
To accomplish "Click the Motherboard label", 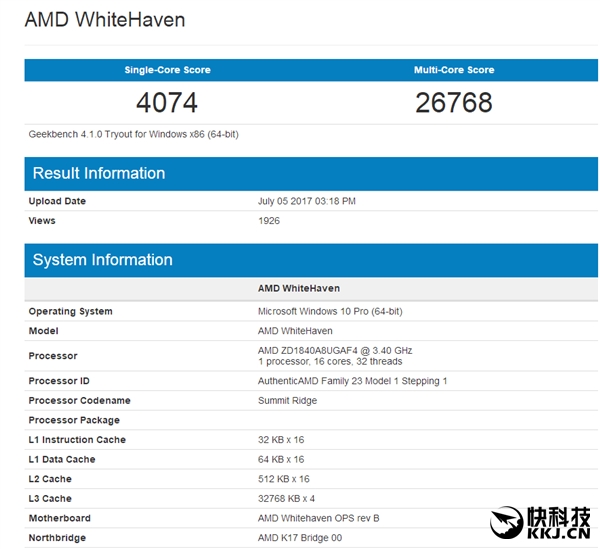I will pos(59,518).
